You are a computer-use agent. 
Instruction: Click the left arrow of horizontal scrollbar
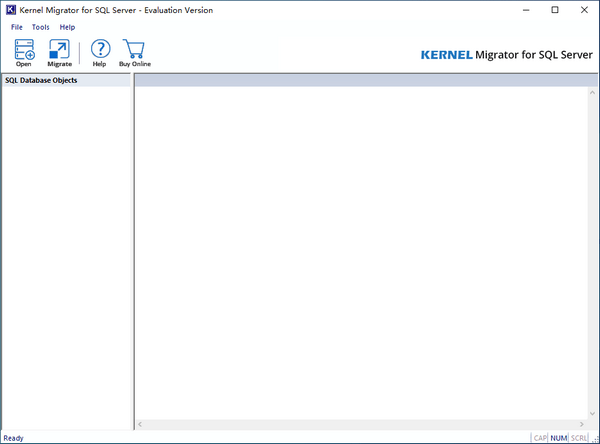(x=140, y=425)
